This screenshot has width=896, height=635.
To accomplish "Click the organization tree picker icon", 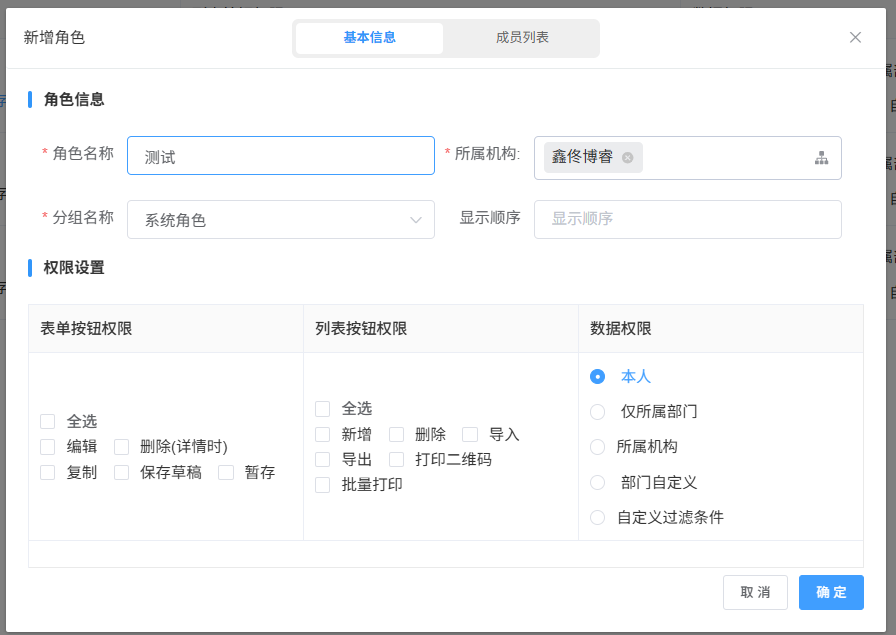I will [x=821, y=158].
